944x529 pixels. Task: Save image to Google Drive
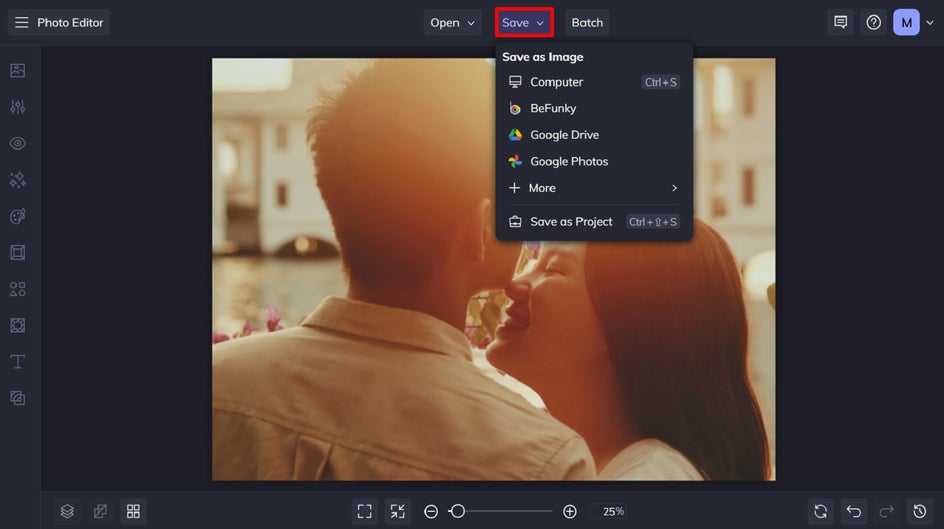tap(594, 135)
